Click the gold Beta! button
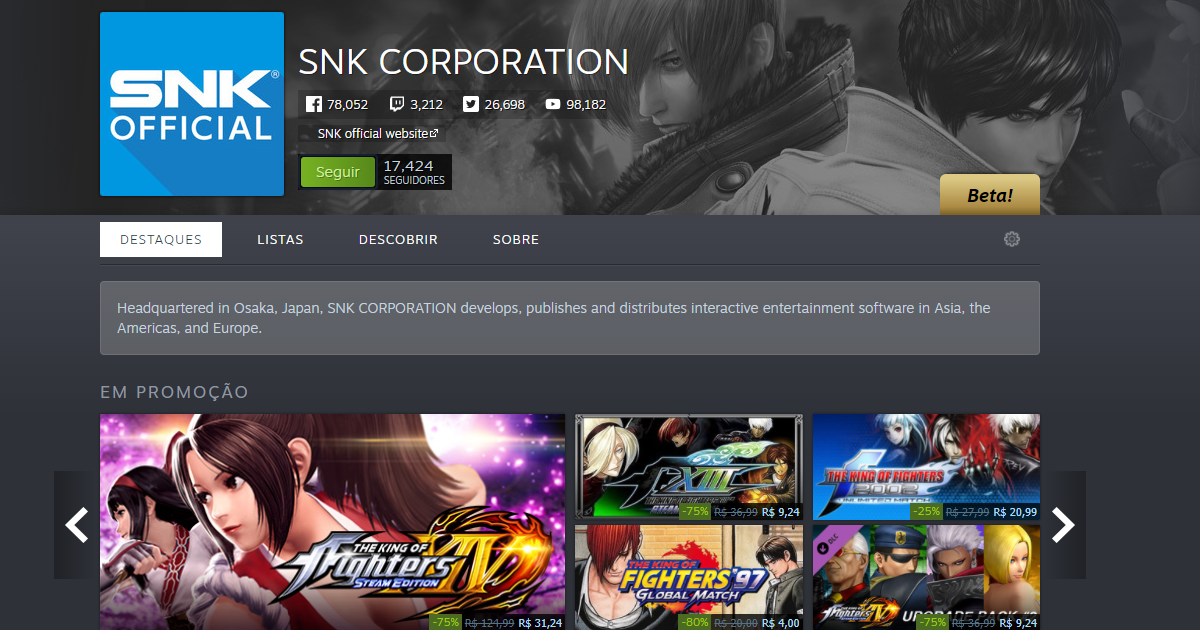 click(x=989, y=195)
